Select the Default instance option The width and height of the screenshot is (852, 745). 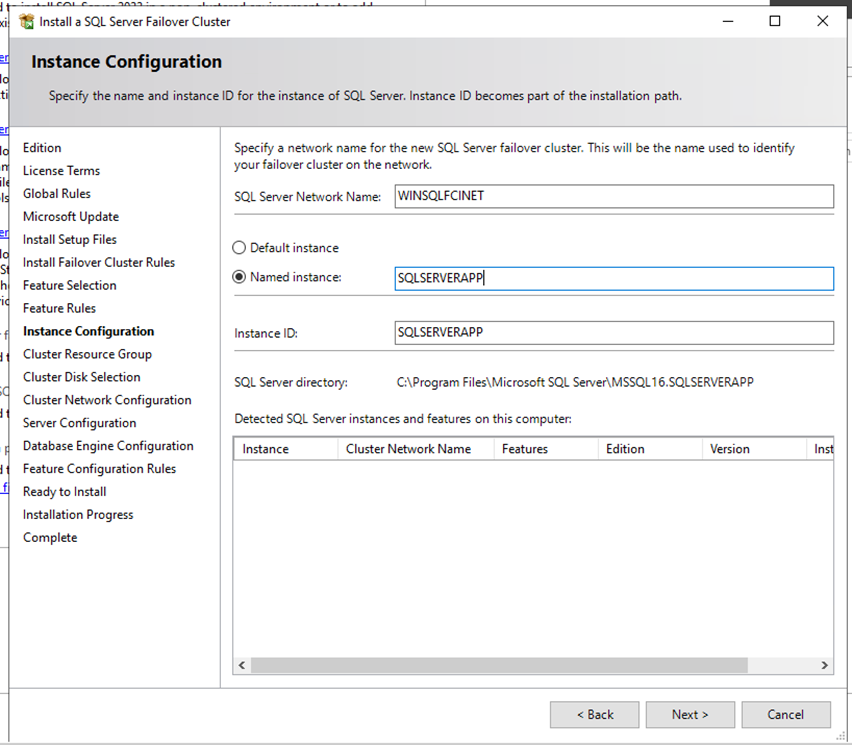[x=239, y=248]
